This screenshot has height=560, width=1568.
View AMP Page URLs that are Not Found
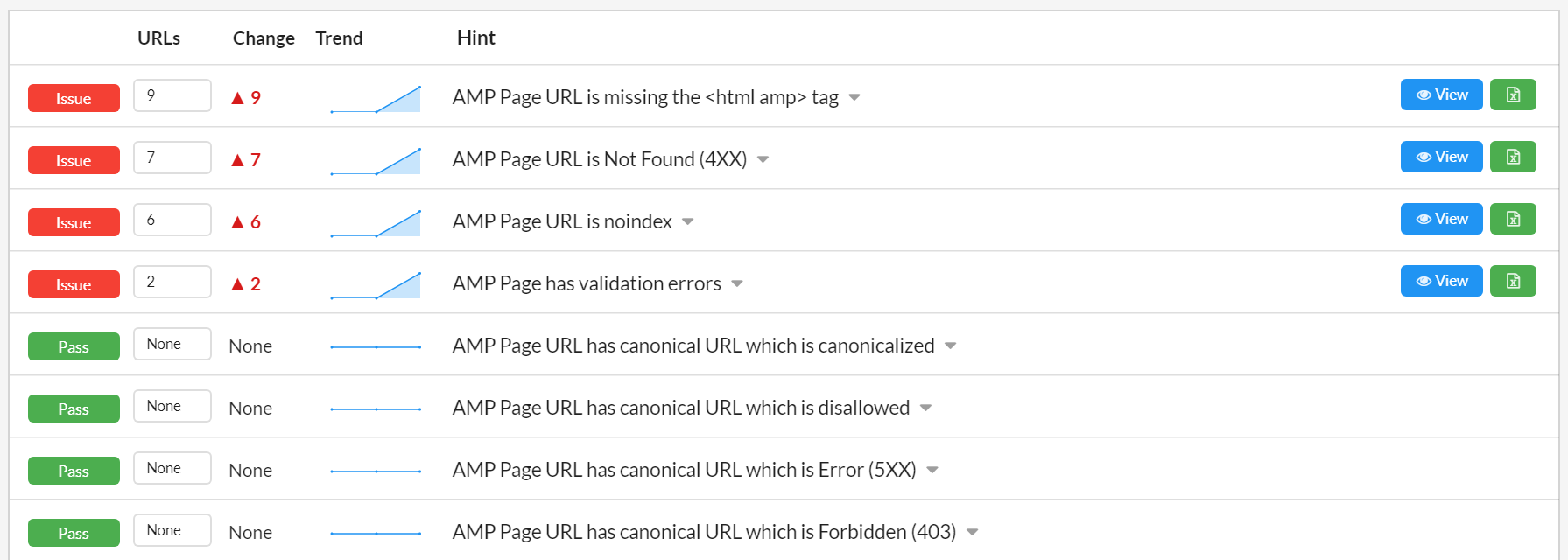coord(1441,157)
